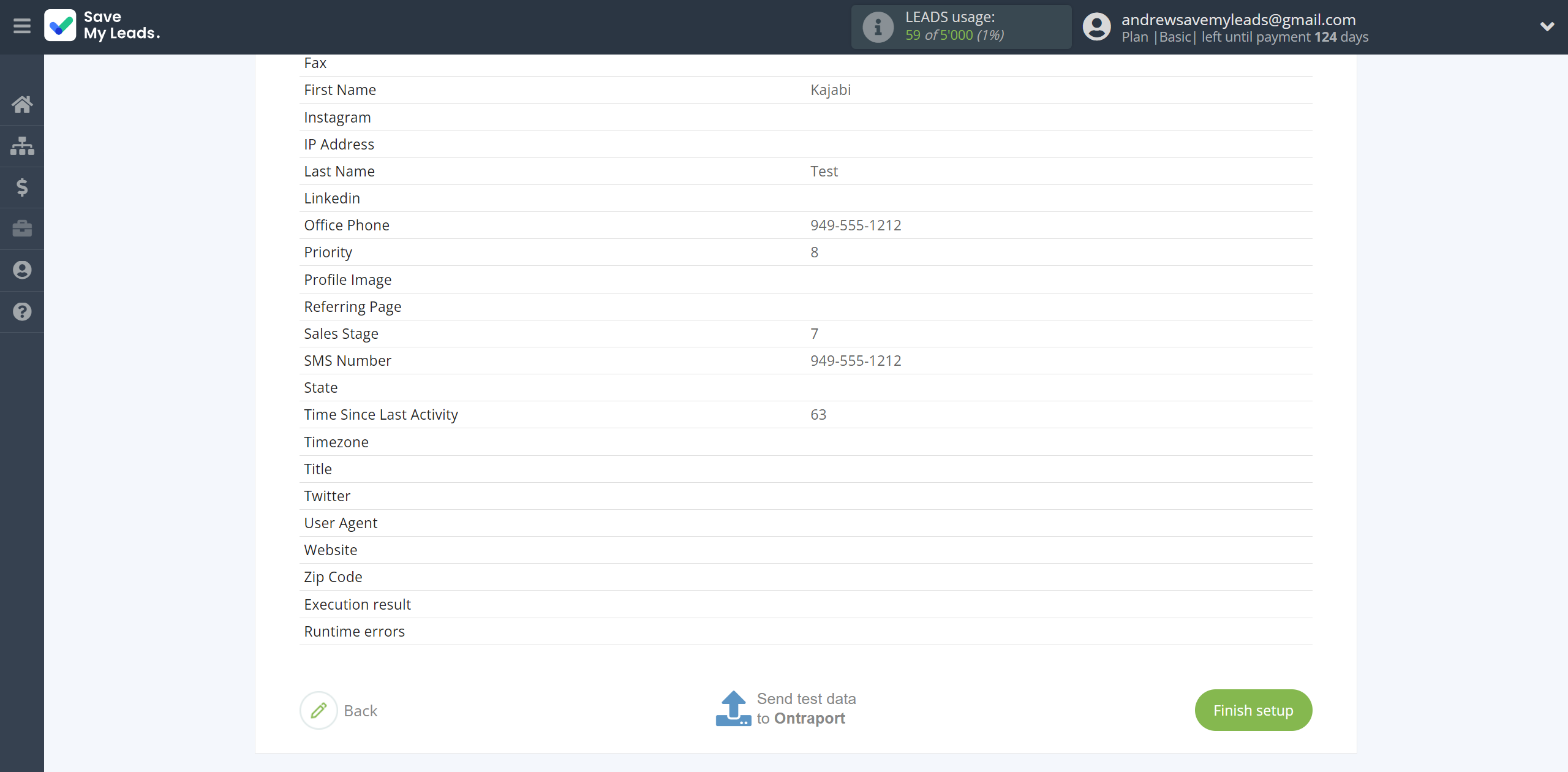Select the Title row label
1568x772 pixels.
(318, 469)
